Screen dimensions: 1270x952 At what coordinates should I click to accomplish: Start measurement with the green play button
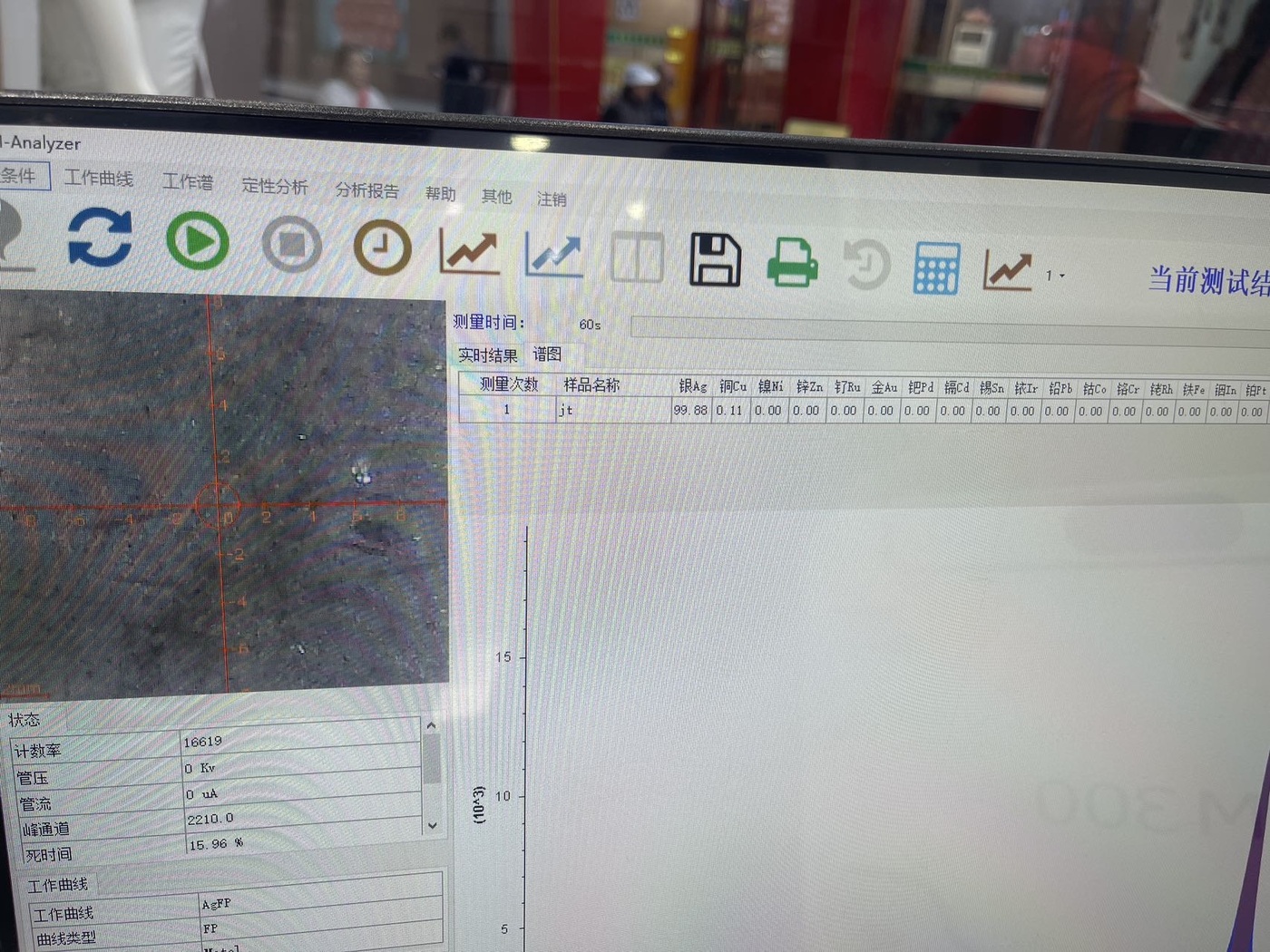click(x=197, y=242)
